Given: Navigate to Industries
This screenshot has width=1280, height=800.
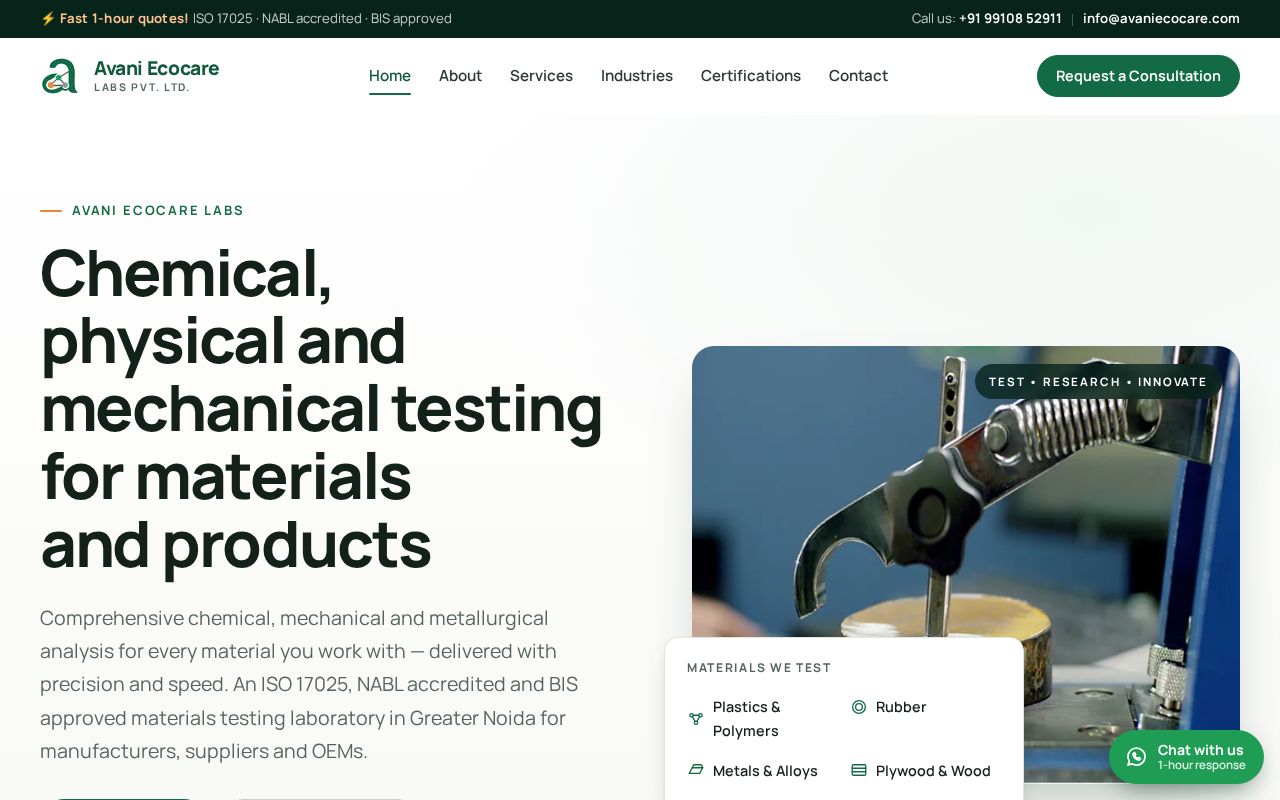Looking at the screenshot, I should [x=637, y=76].
